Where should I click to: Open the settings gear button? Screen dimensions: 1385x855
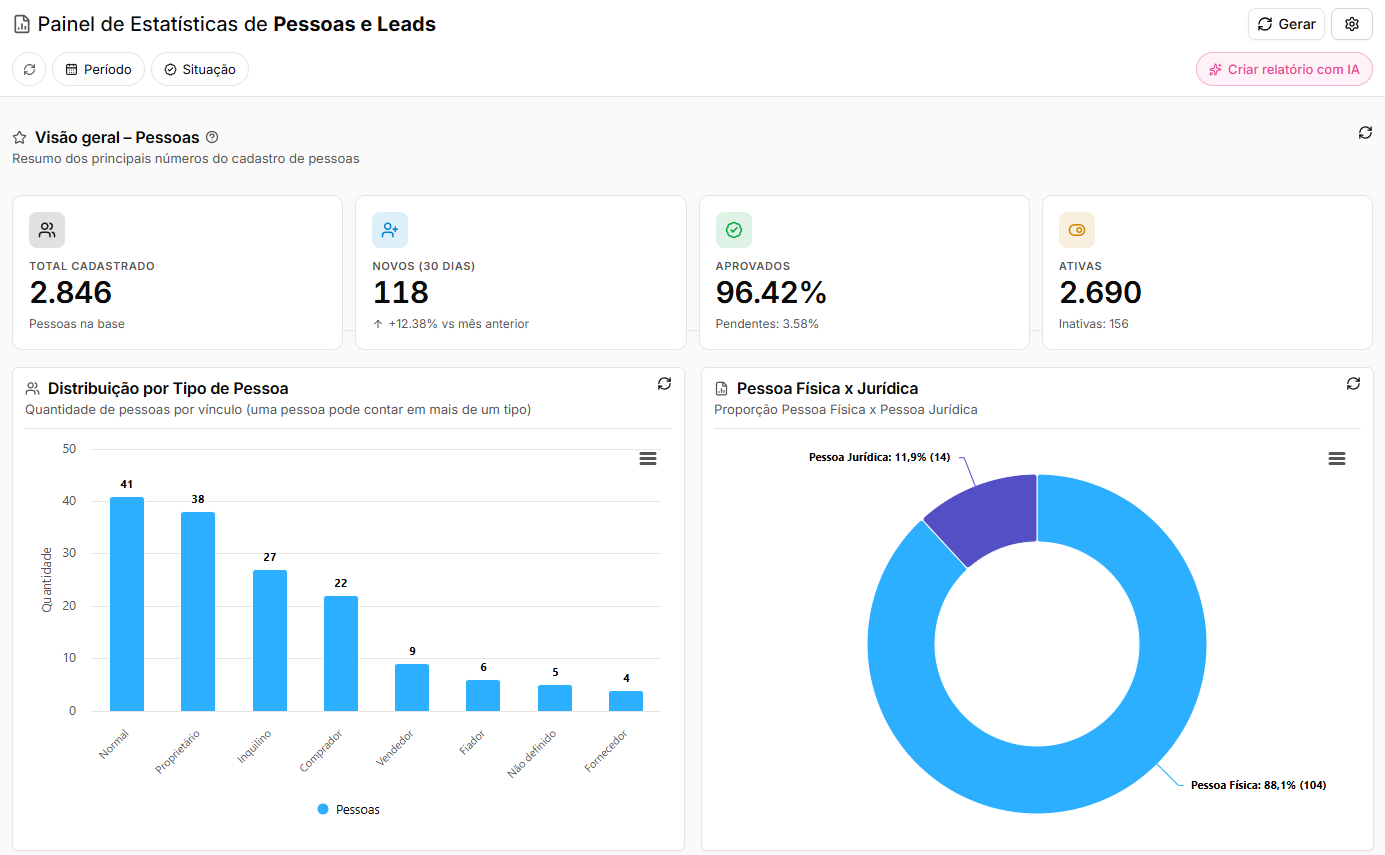pos(1352,24)
